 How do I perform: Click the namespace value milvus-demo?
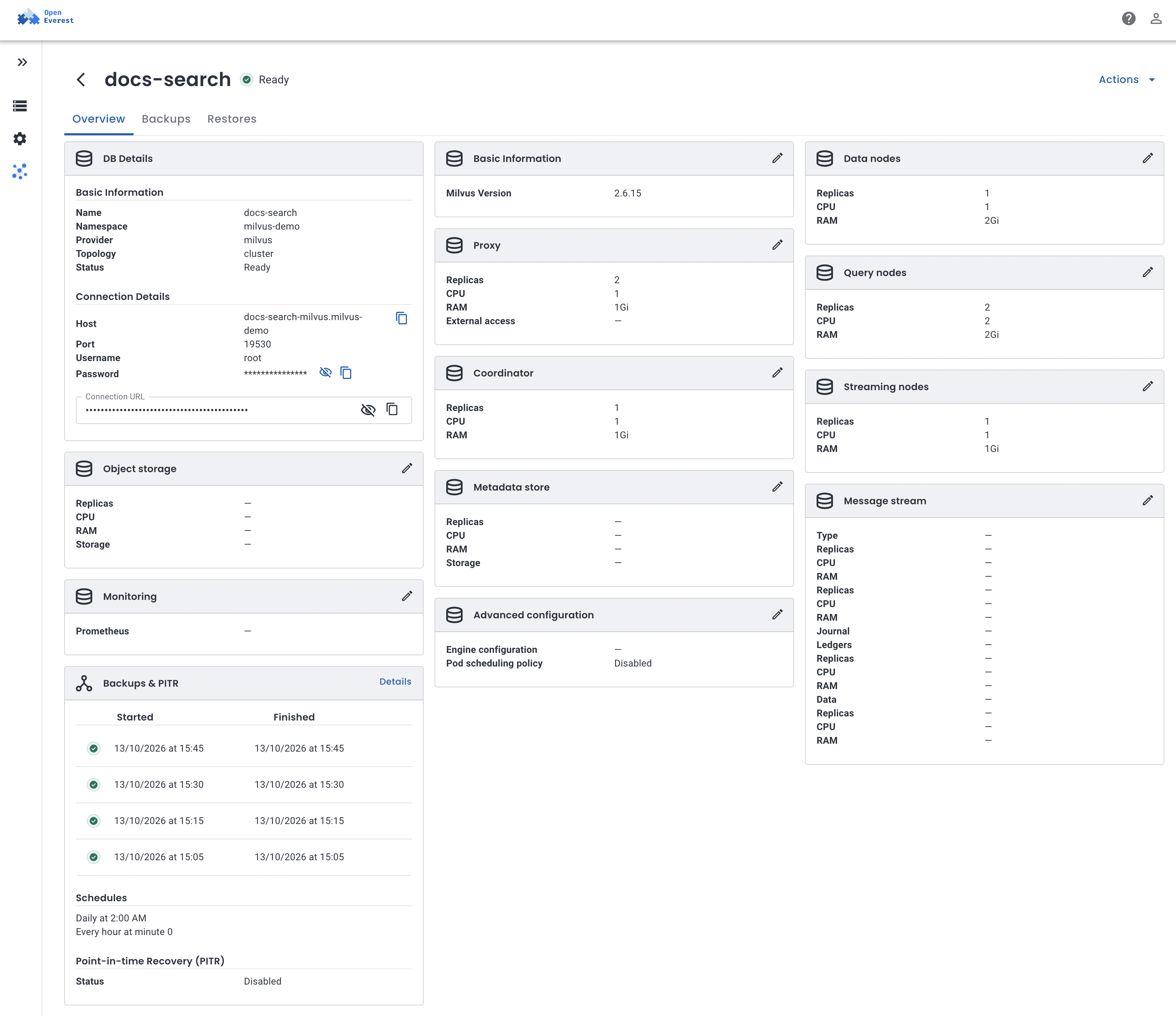272,226
